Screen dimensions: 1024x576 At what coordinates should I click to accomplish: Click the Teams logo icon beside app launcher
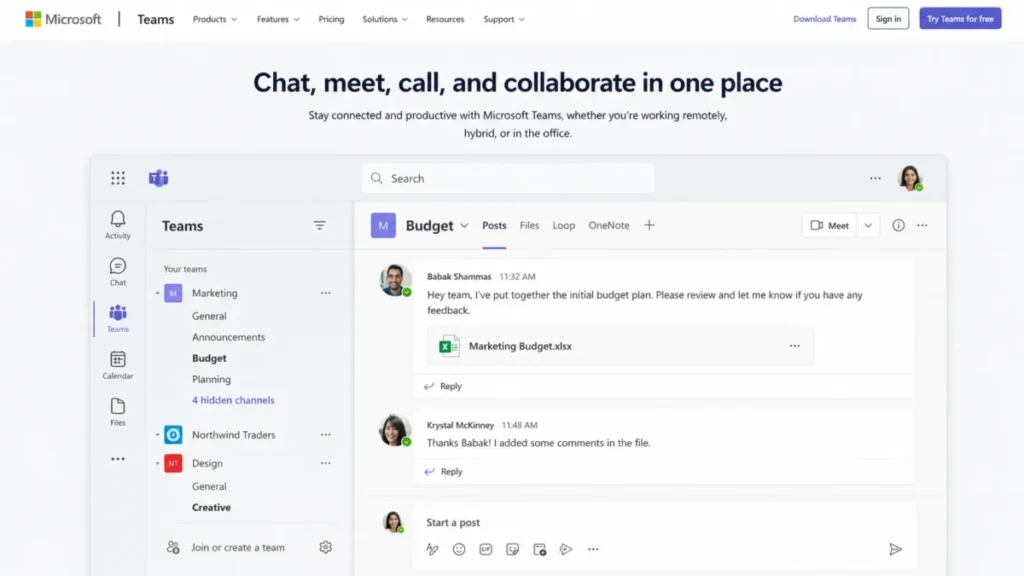[159, 178]
